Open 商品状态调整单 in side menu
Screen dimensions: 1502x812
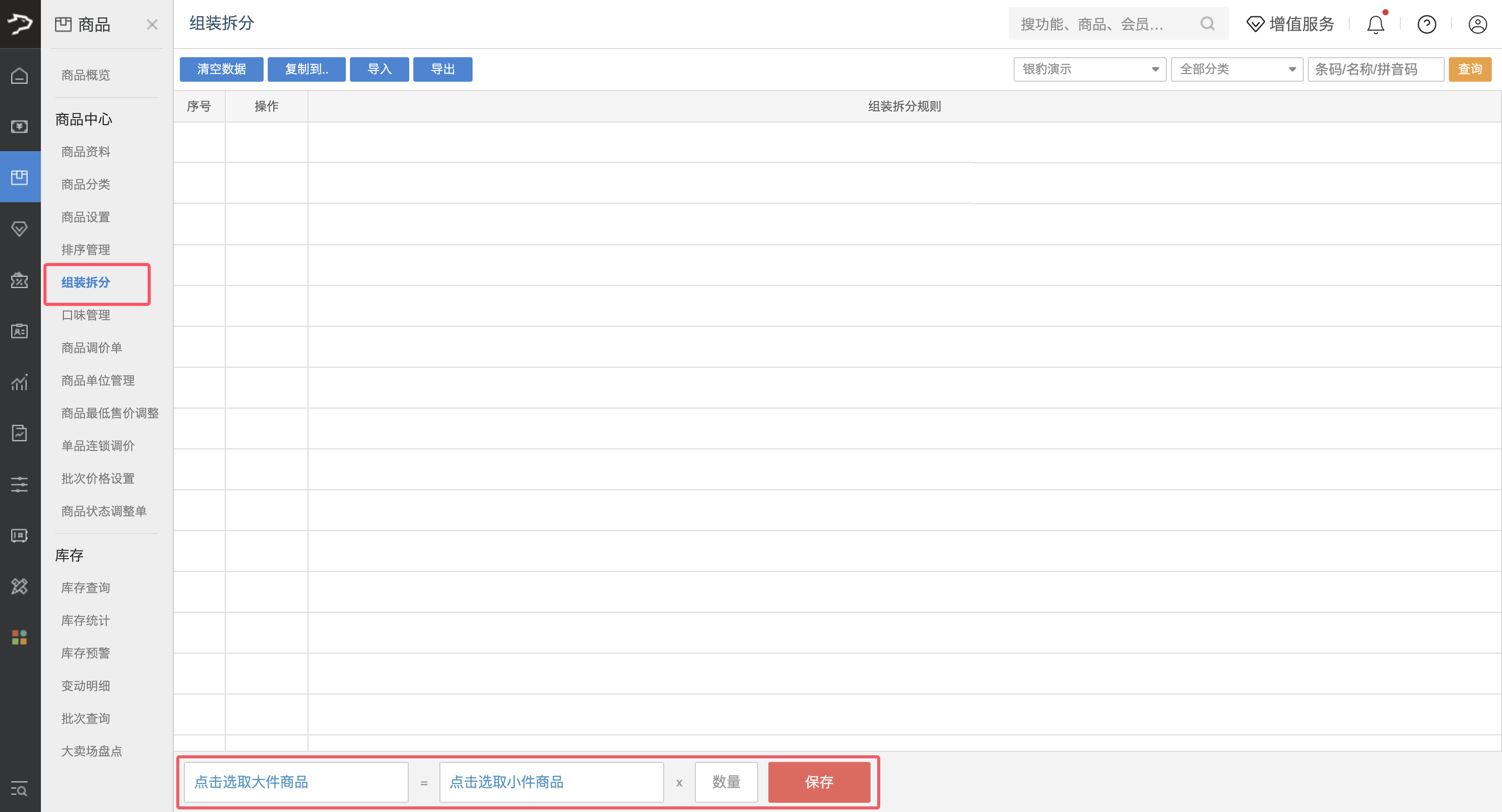click(x=104, y=511)
